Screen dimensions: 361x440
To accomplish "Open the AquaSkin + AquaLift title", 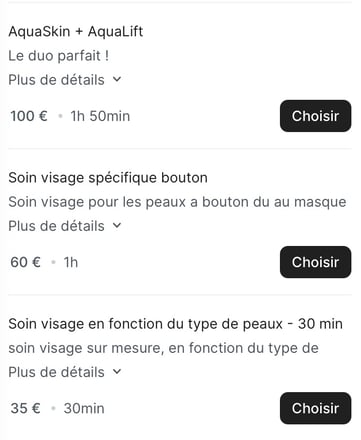I will 76,32.
